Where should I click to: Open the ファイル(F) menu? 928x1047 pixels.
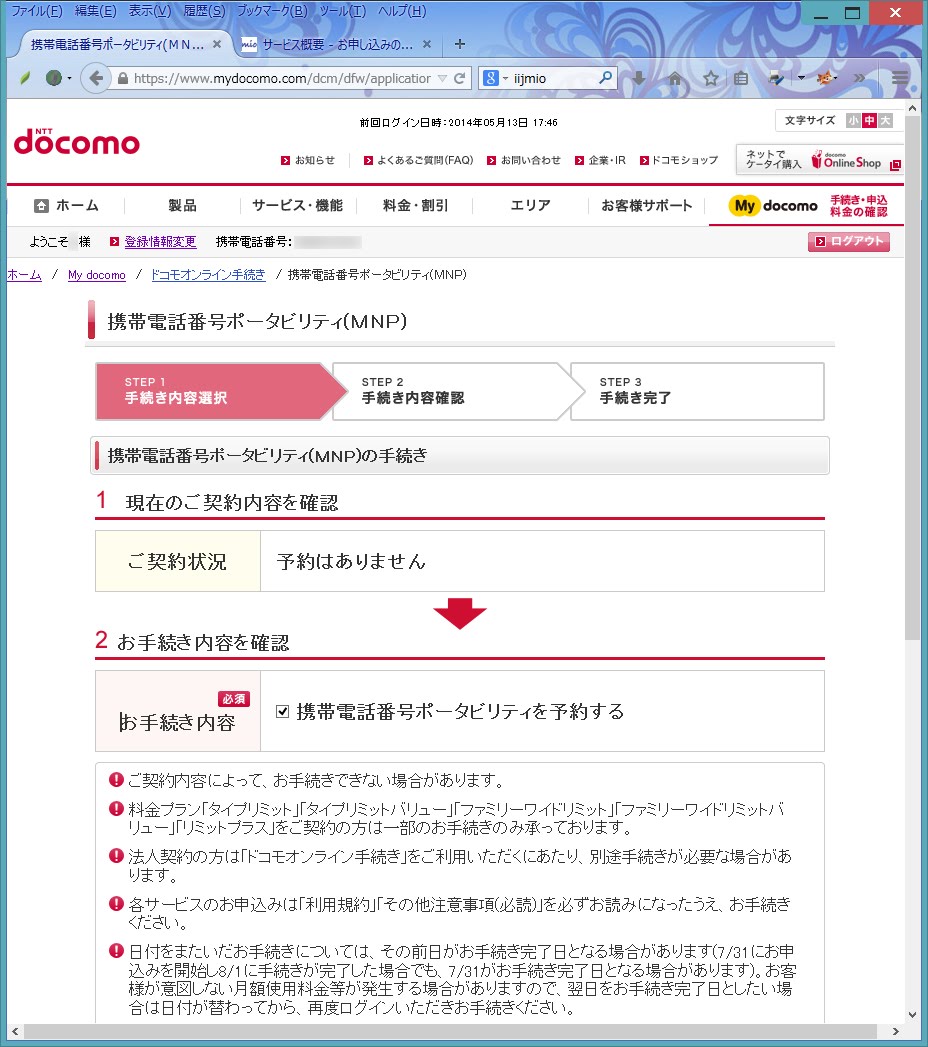(37, 11)
